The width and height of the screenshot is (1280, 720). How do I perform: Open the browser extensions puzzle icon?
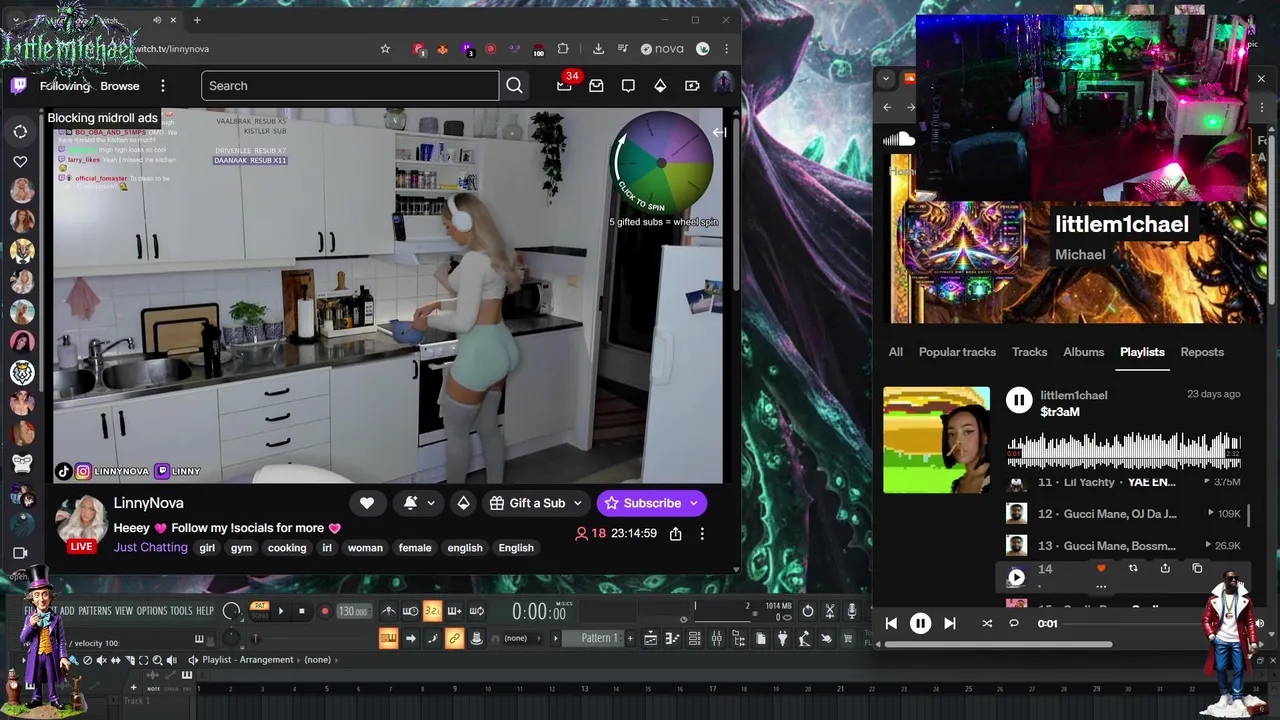[563, 49]
